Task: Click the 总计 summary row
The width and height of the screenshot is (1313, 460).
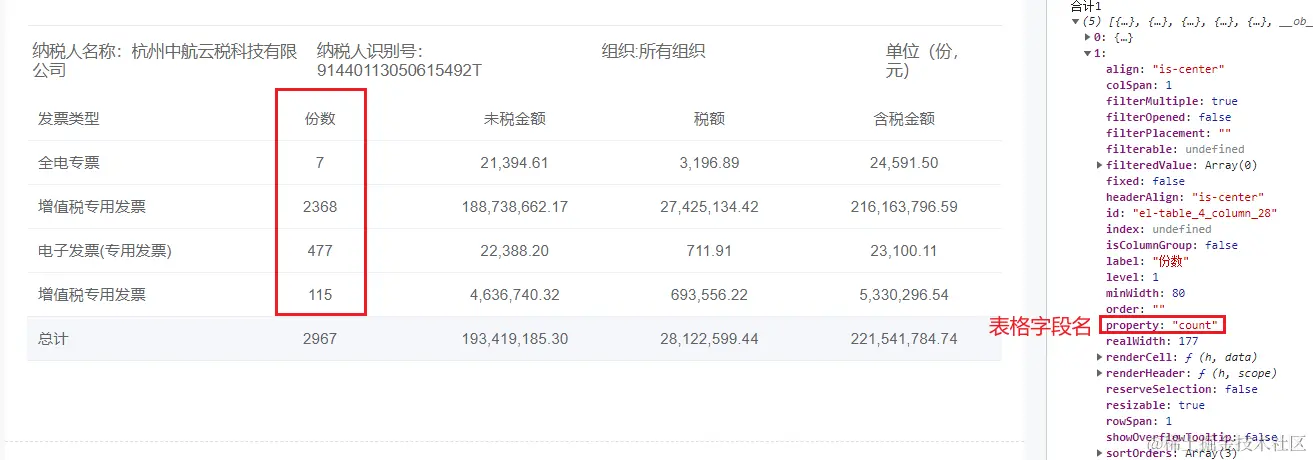Action: point(514,339)
